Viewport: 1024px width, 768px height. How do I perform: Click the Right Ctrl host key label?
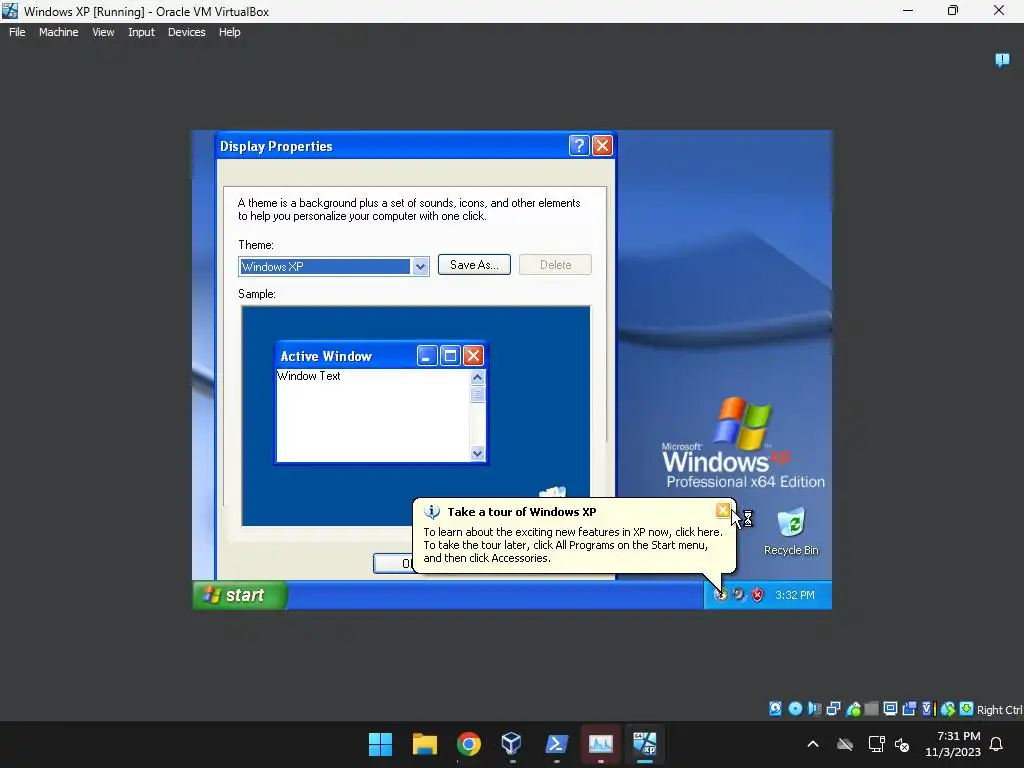click(999, 710)
